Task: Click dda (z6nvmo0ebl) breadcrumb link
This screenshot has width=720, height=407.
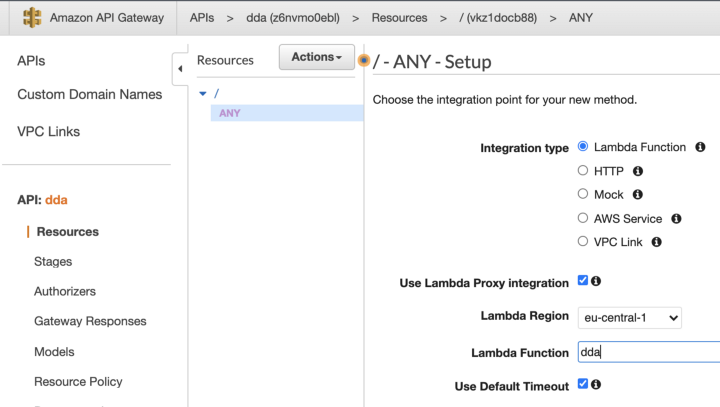Action: point(293,18)
